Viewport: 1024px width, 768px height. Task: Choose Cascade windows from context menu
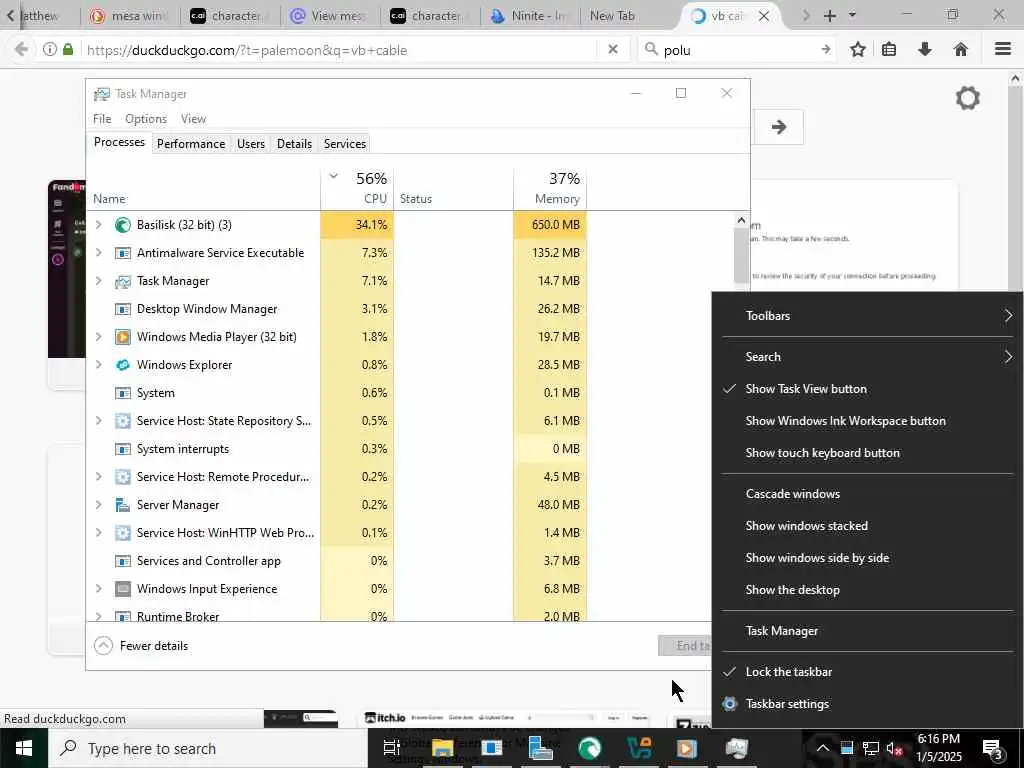coord(869,494)
